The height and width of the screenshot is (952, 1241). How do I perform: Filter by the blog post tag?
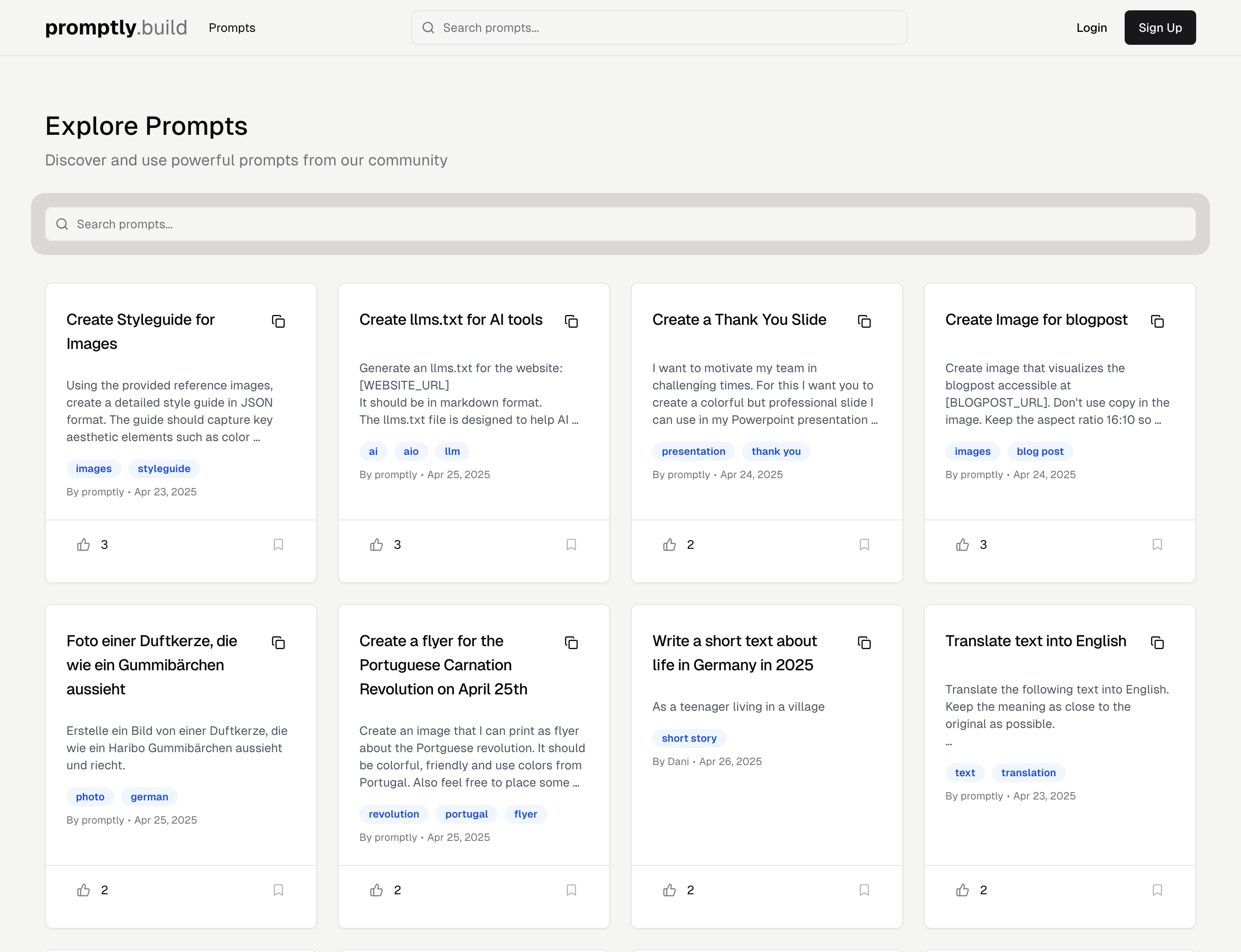pos(1040,451)
